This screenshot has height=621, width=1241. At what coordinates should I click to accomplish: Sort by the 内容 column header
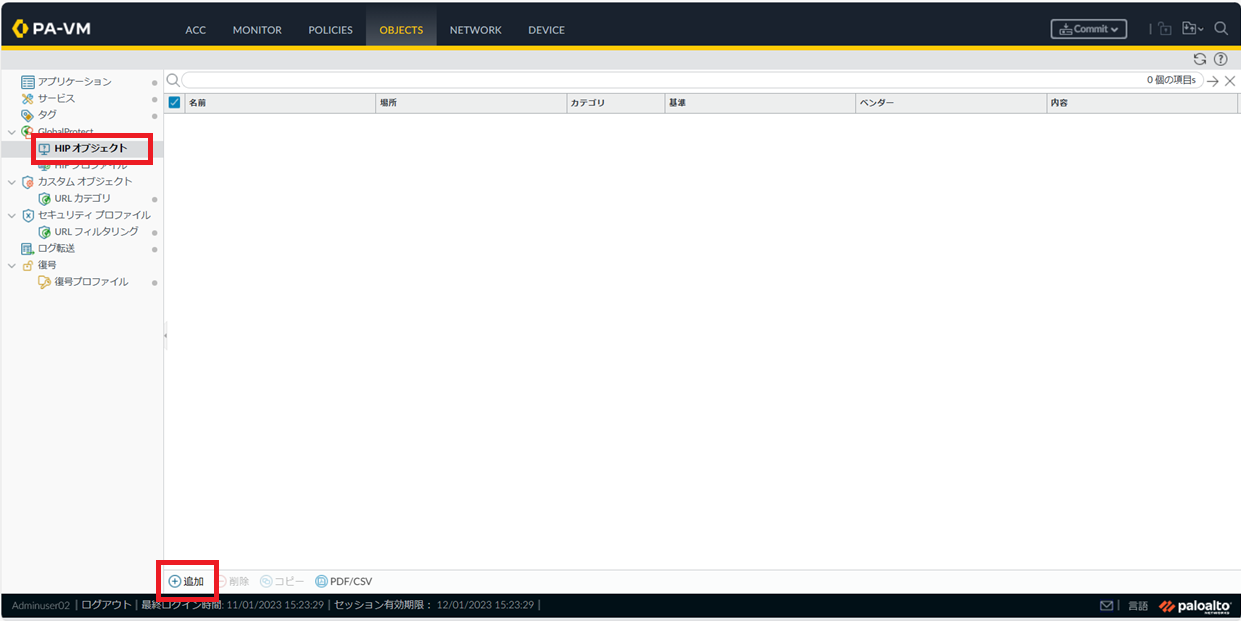pyautogui.click(x=1143, y=102)
